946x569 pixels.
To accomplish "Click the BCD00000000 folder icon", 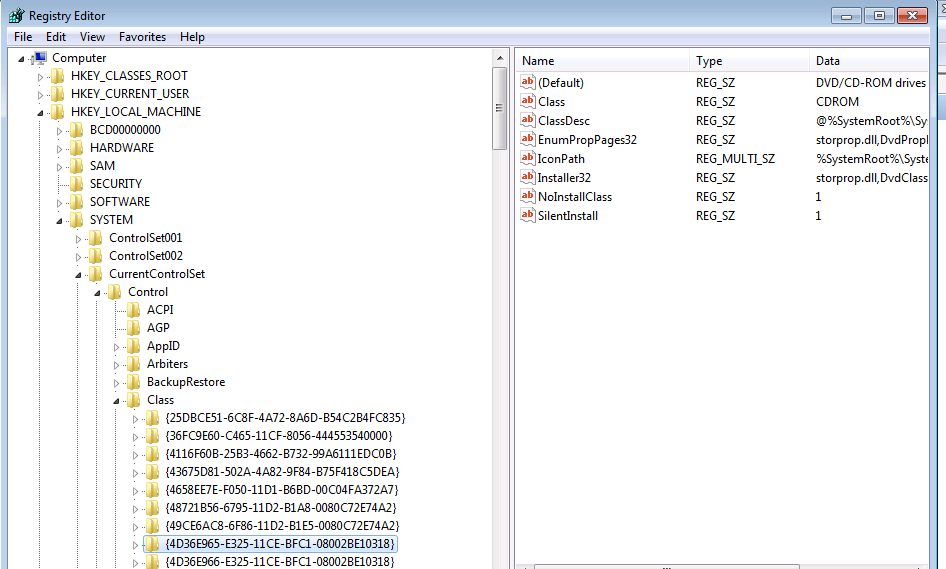I will pyautogui.click(x=77, y=130).
